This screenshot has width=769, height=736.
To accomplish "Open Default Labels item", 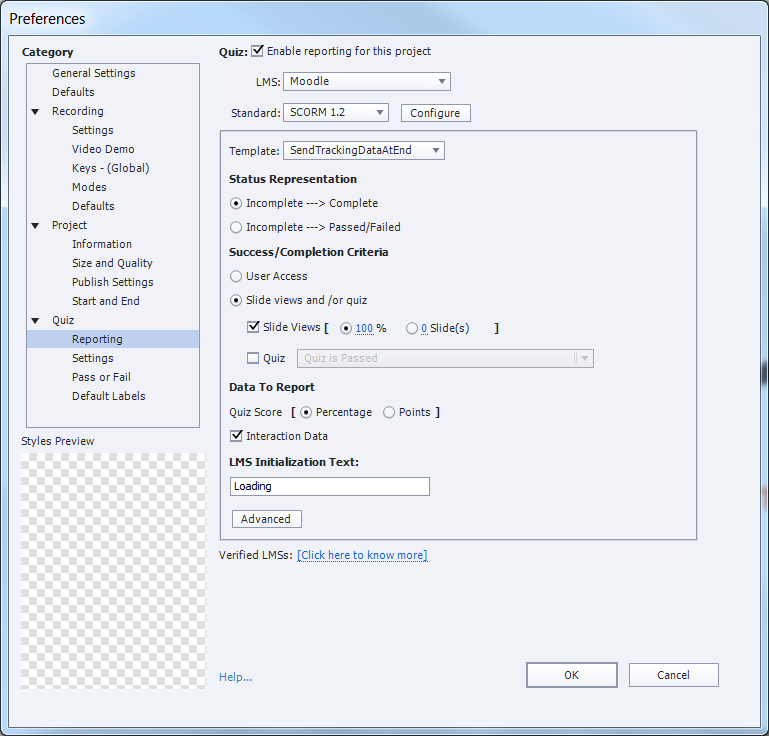I will [x=108, y=396].
